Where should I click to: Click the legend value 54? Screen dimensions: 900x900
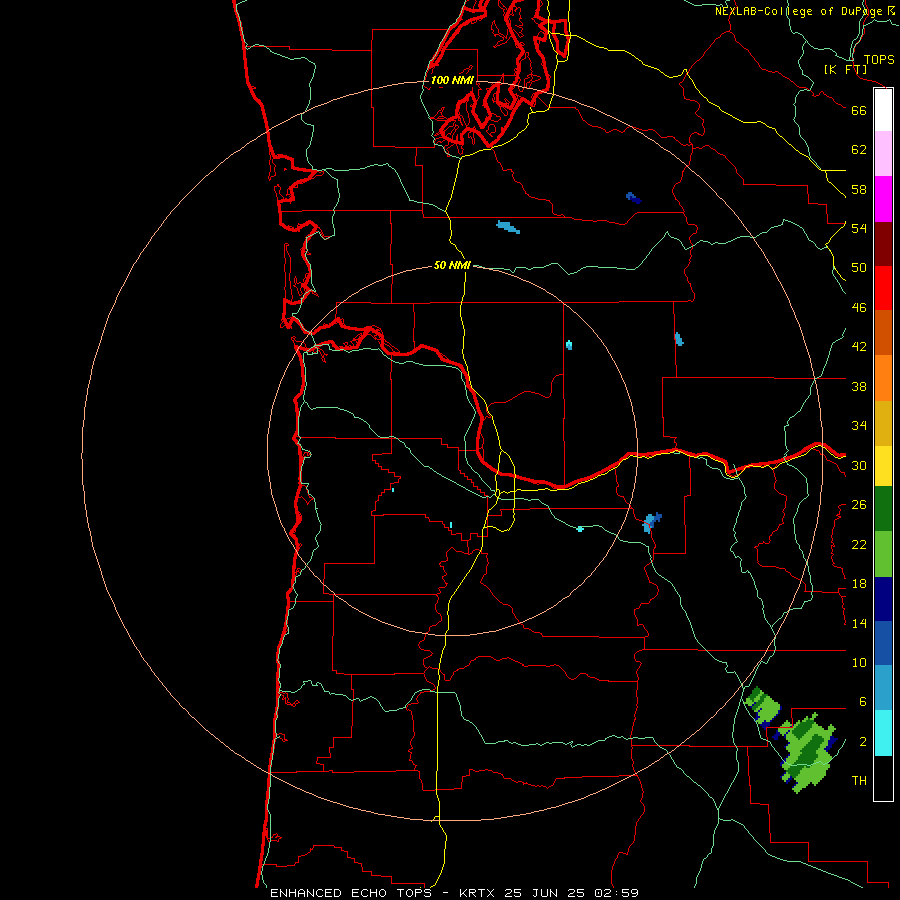pyautogui.click(x=859, y=228)
